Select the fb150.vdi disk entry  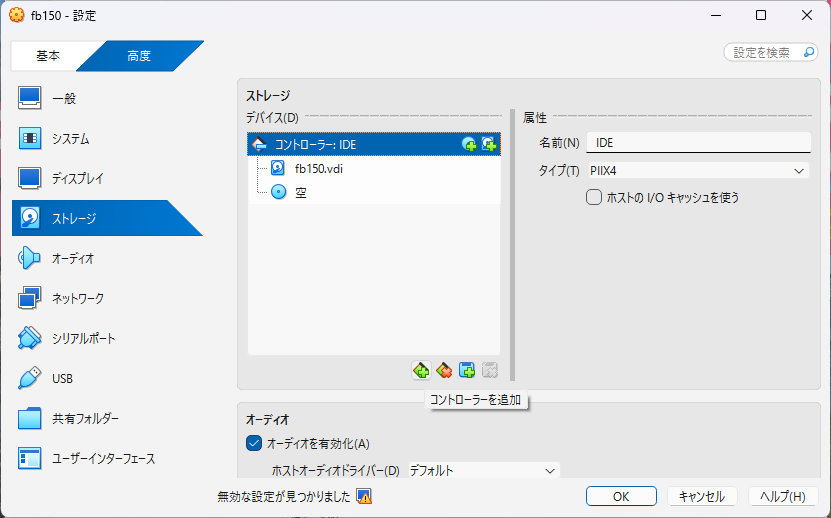point(374,169)
